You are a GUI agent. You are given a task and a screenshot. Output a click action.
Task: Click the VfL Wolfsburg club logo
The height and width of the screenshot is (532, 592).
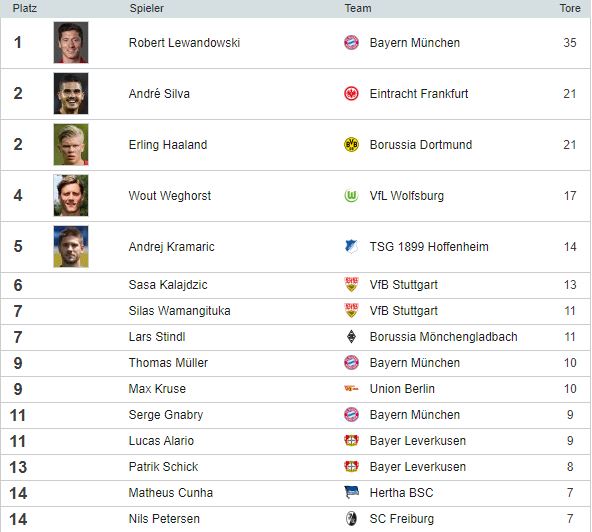tap(351, 196)
